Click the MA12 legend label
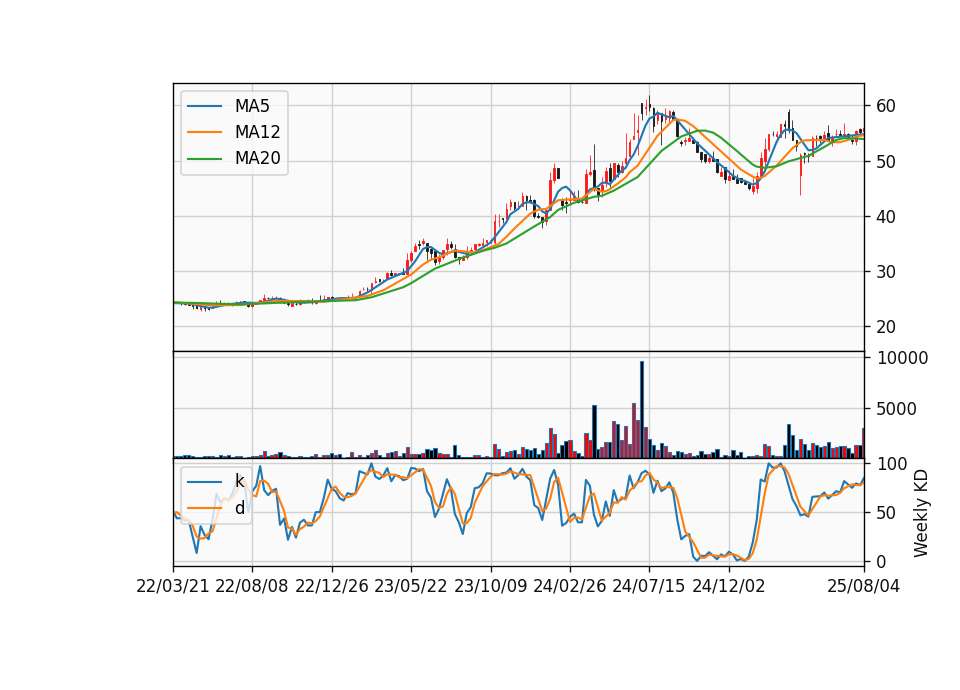 coord(257,132)
